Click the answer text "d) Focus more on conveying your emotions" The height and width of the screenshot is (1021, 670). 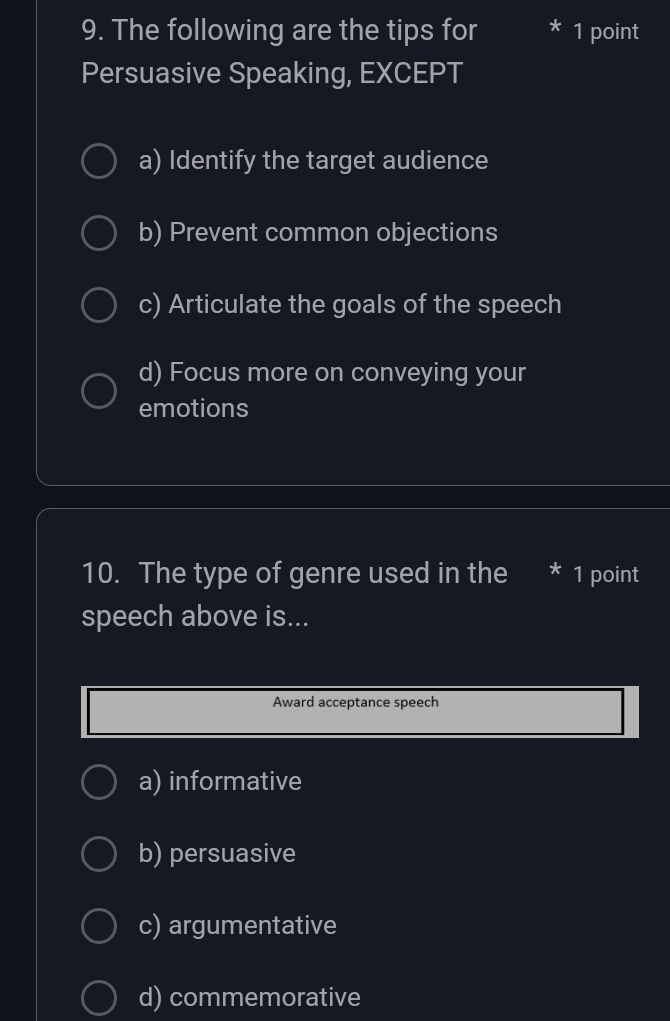pos(332,390)
